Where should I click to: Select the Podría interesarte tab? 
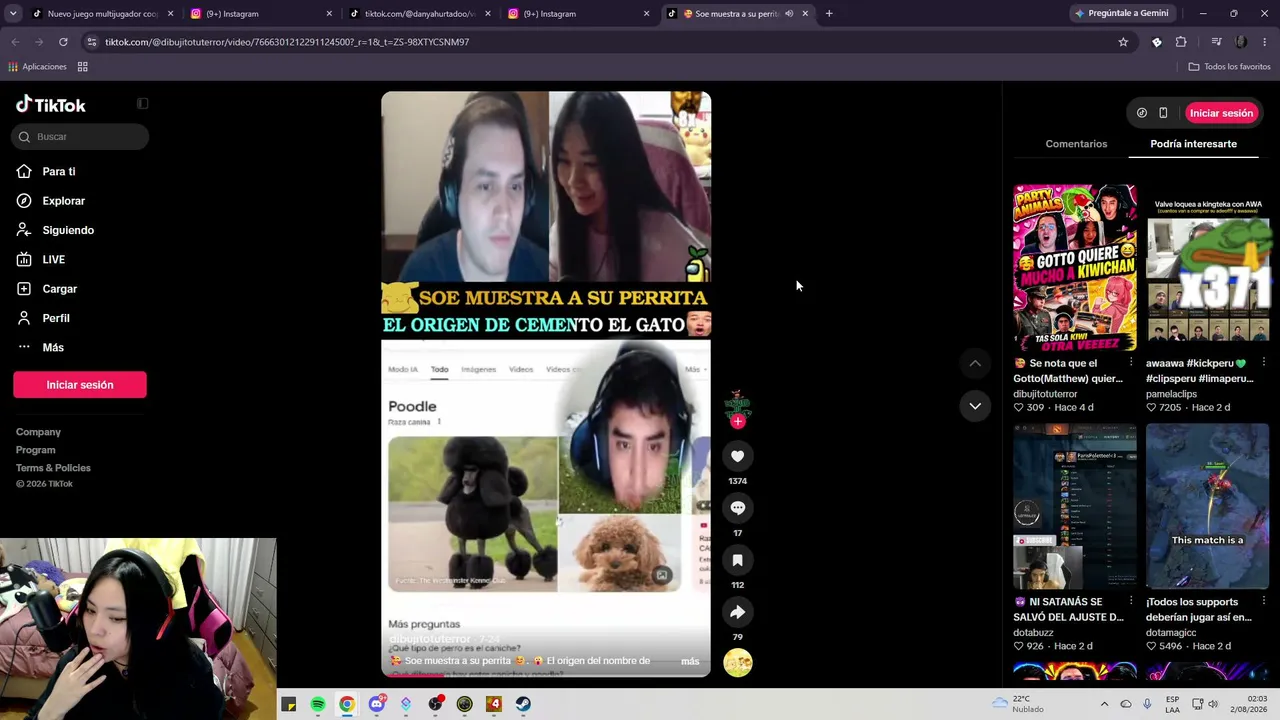point(1193,144)
